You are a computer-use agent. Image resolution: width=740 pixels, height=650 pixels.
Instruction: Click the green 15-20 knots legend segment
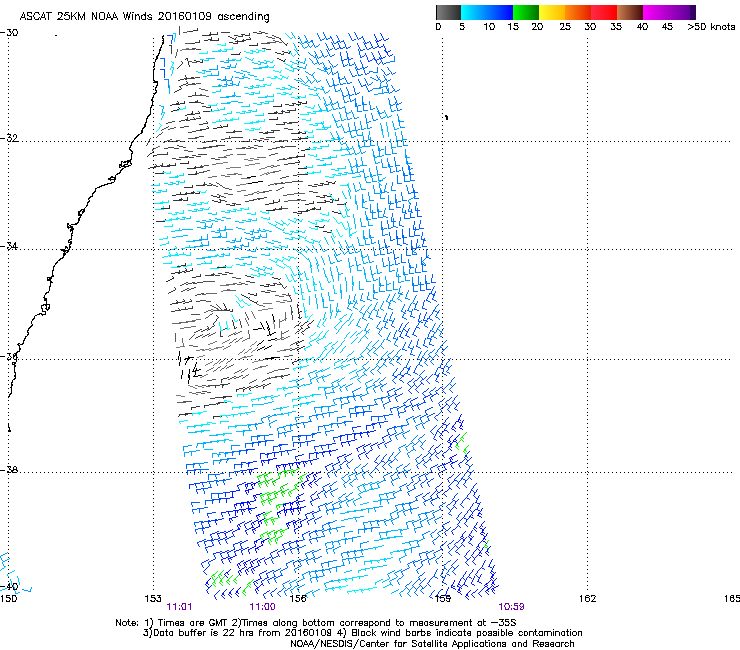526,12
